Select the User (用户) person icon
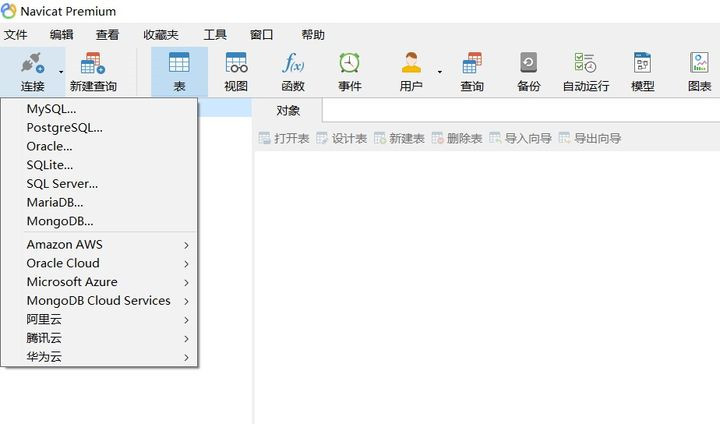This screenshot has width=720, height=424. [411, 62]
